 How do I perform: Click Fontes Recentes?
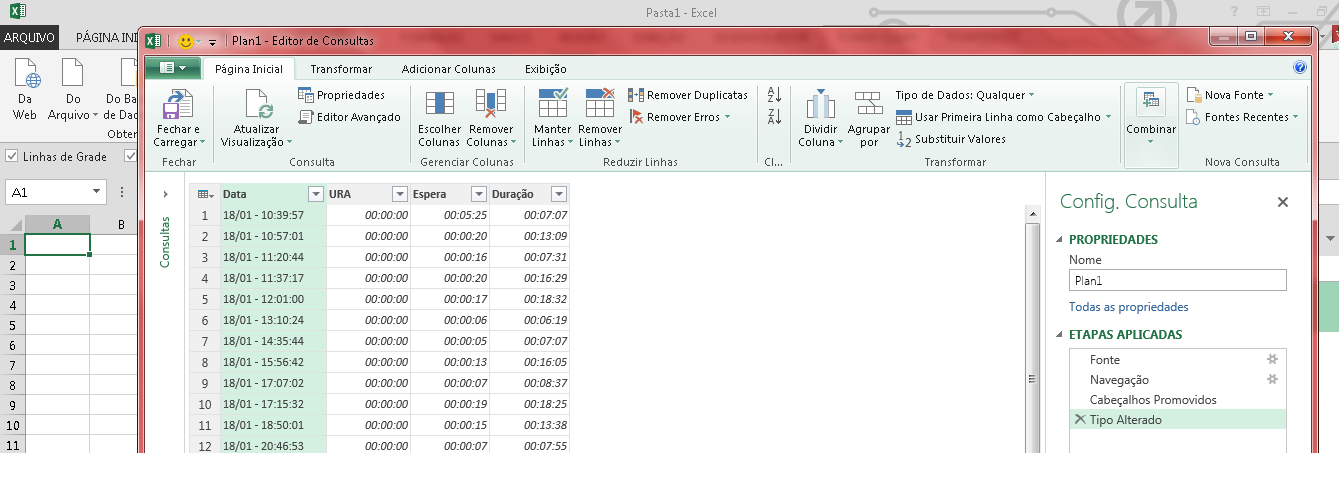[1242, 117]
